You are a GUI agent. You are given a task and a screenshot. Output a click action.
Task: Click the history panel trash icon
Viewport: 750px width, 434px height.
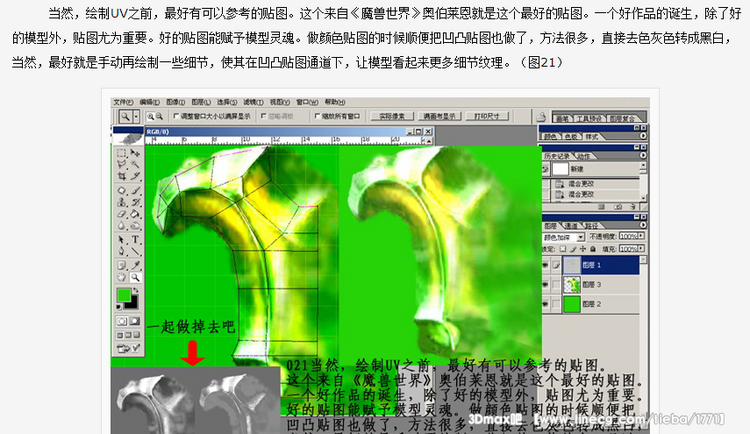click(x=632, y=207)
